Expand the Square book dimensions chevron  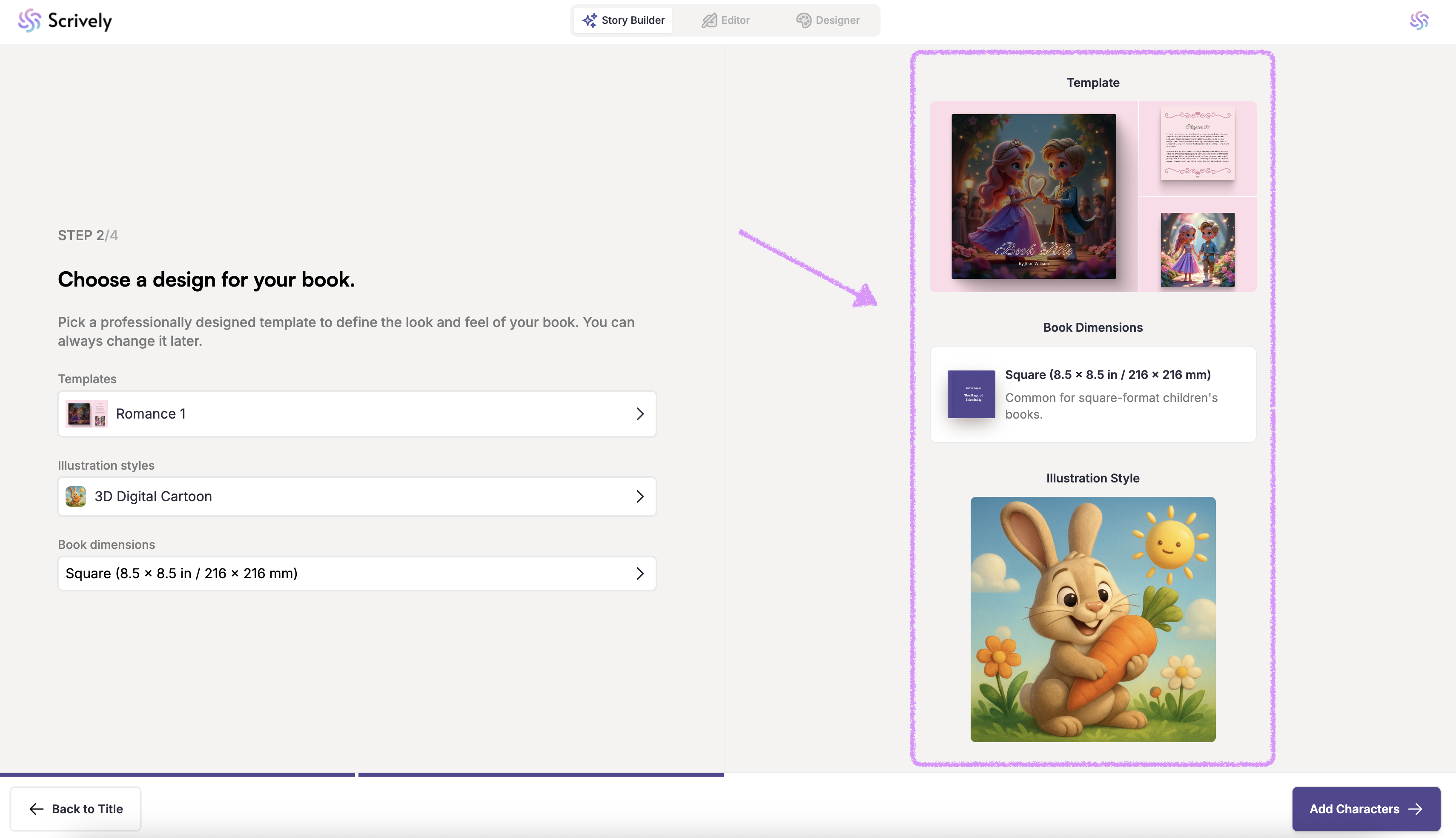tap(640, 573)
